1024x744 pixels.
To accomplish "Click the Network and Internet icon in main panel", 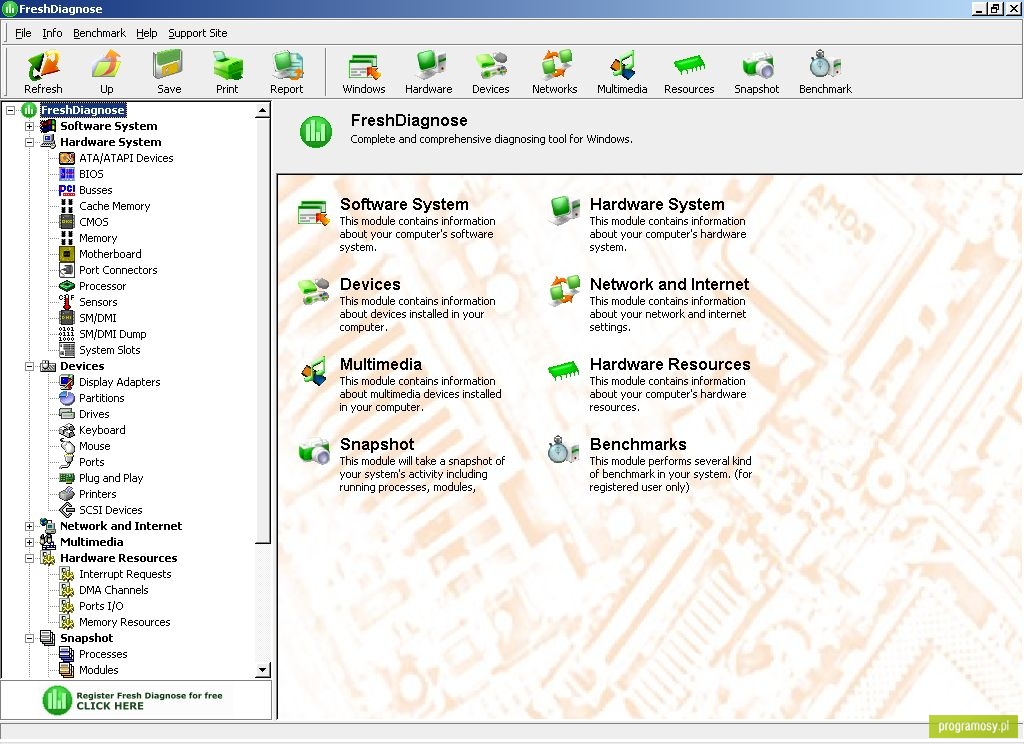I will click(x=564, y=291).
